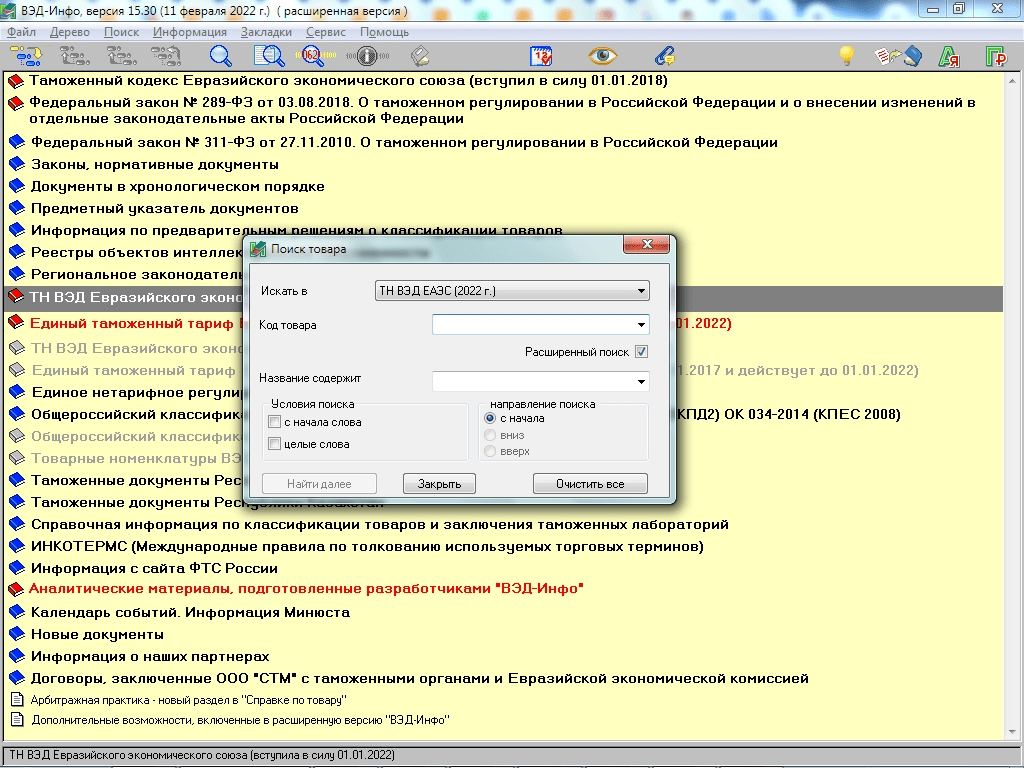This screenshot has height=768, width=1024.
Task: Open Документы в хронологическом порядке
Action: tap(178, 187)
